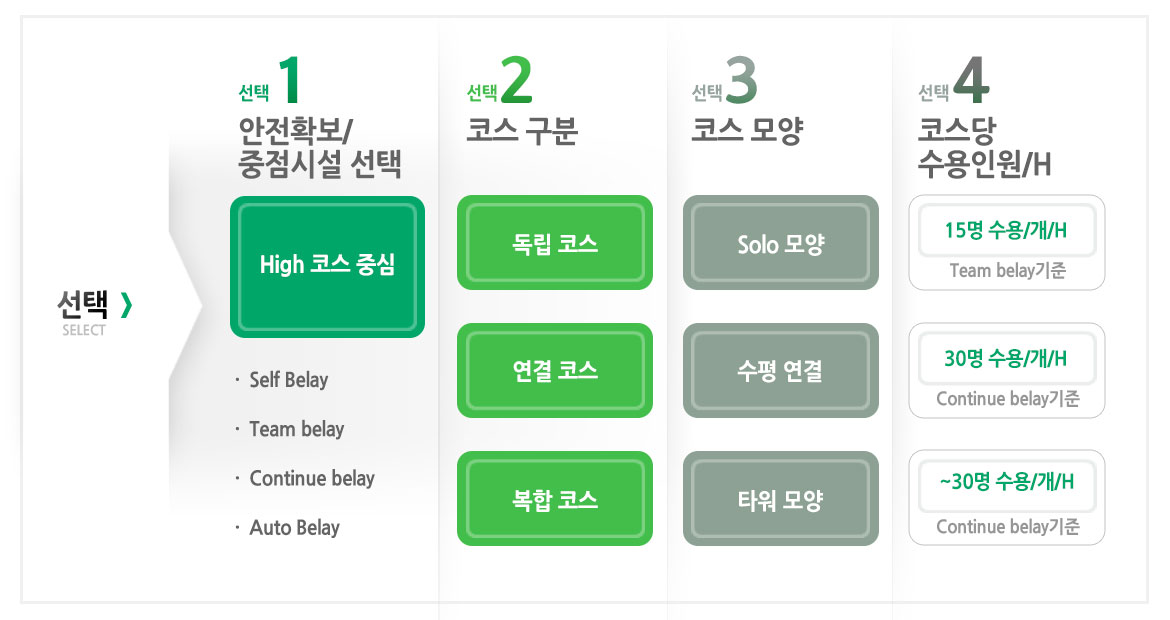
Task: Click the 선택 2 코스 구분 heading
Action: [522, 101]
